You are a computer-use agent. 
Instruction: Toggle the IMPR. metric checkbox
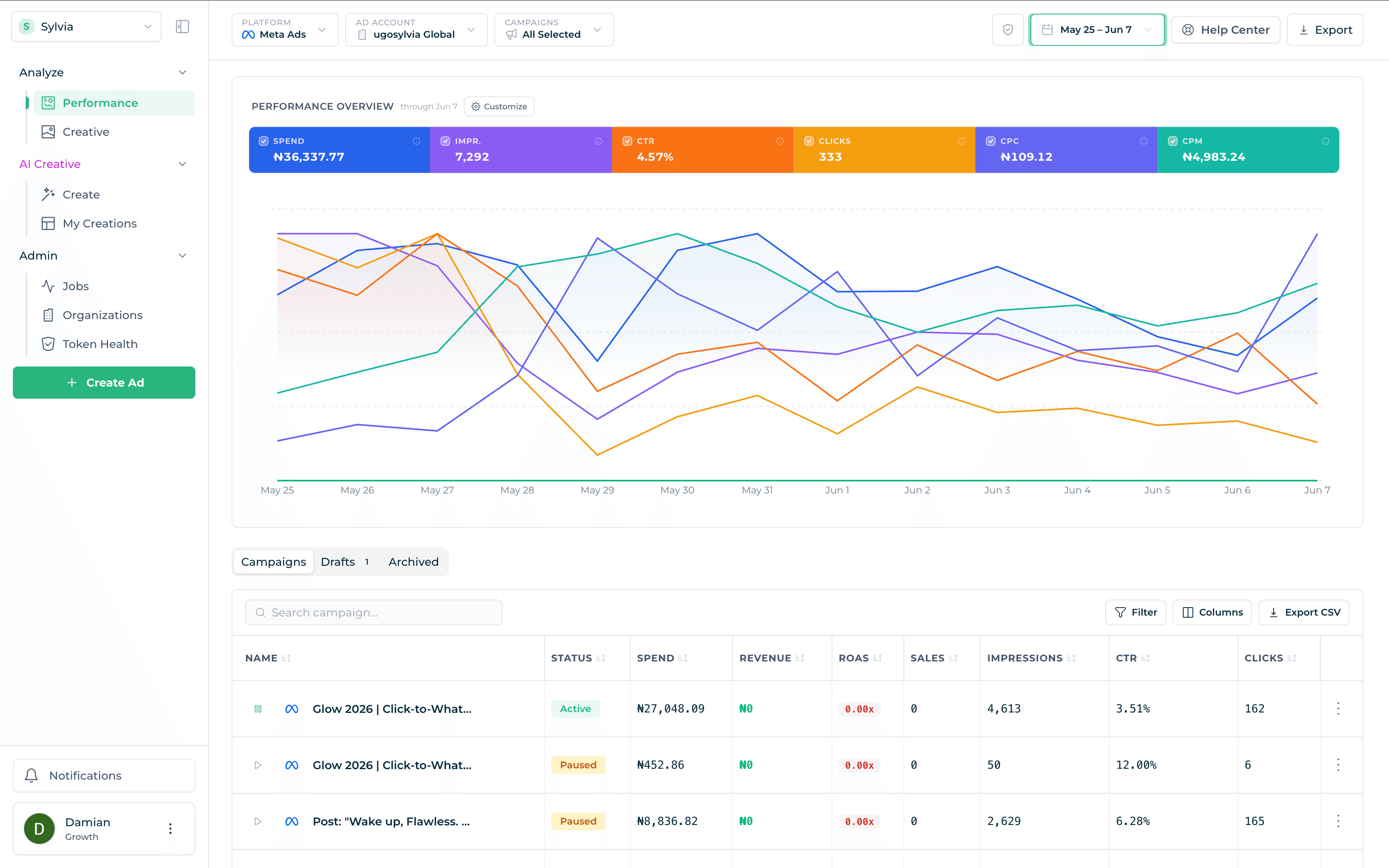tap(445, 141)
